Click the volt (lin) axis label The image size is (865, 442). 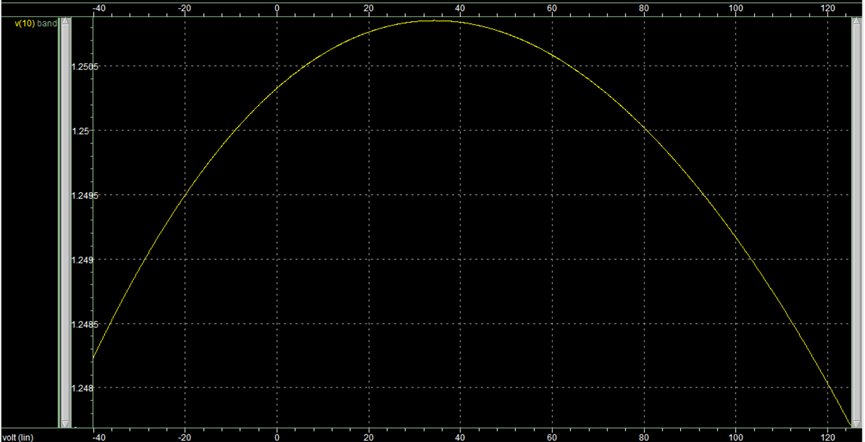point(17,438)
